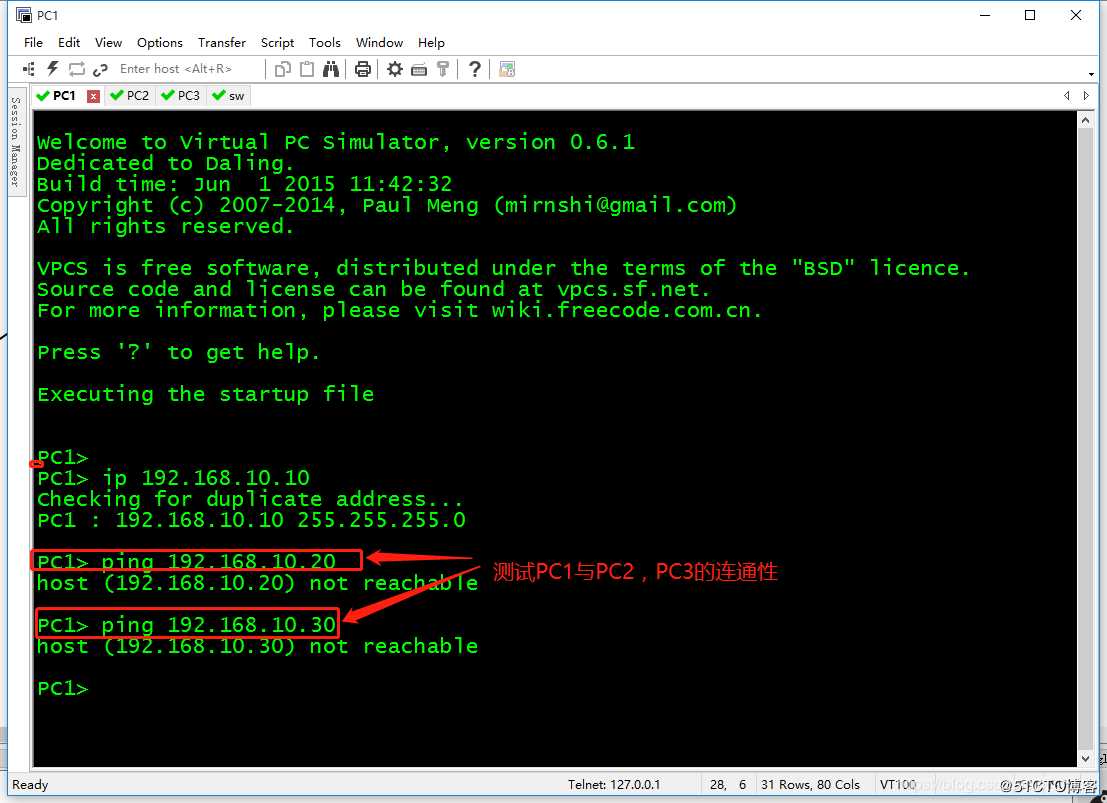1107x803 pixels.
Task: Open the View menu
Action: click(108, 42)
